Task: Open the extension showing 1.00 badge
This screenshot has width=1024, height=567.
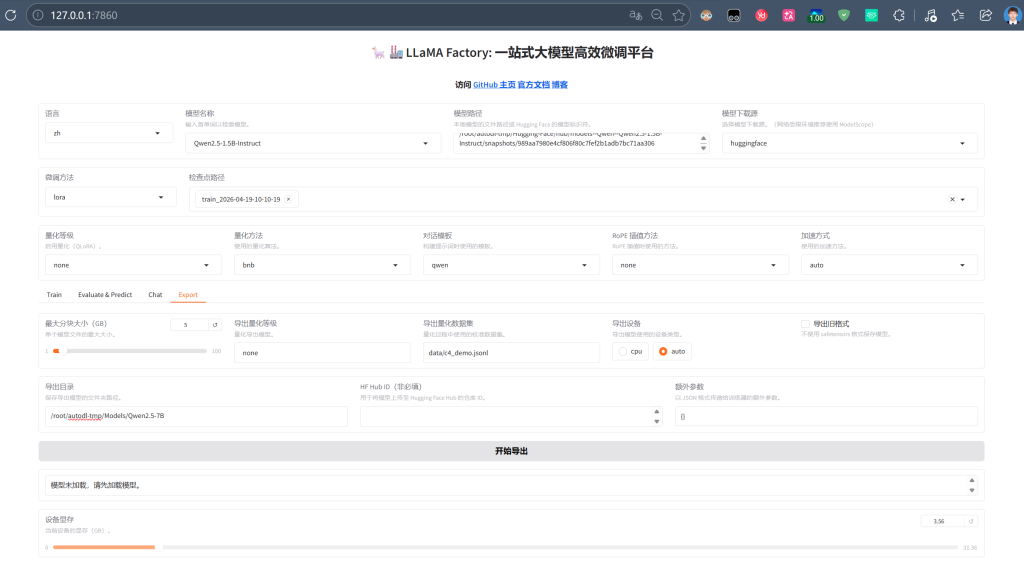Action: click(x=816, y=15)
